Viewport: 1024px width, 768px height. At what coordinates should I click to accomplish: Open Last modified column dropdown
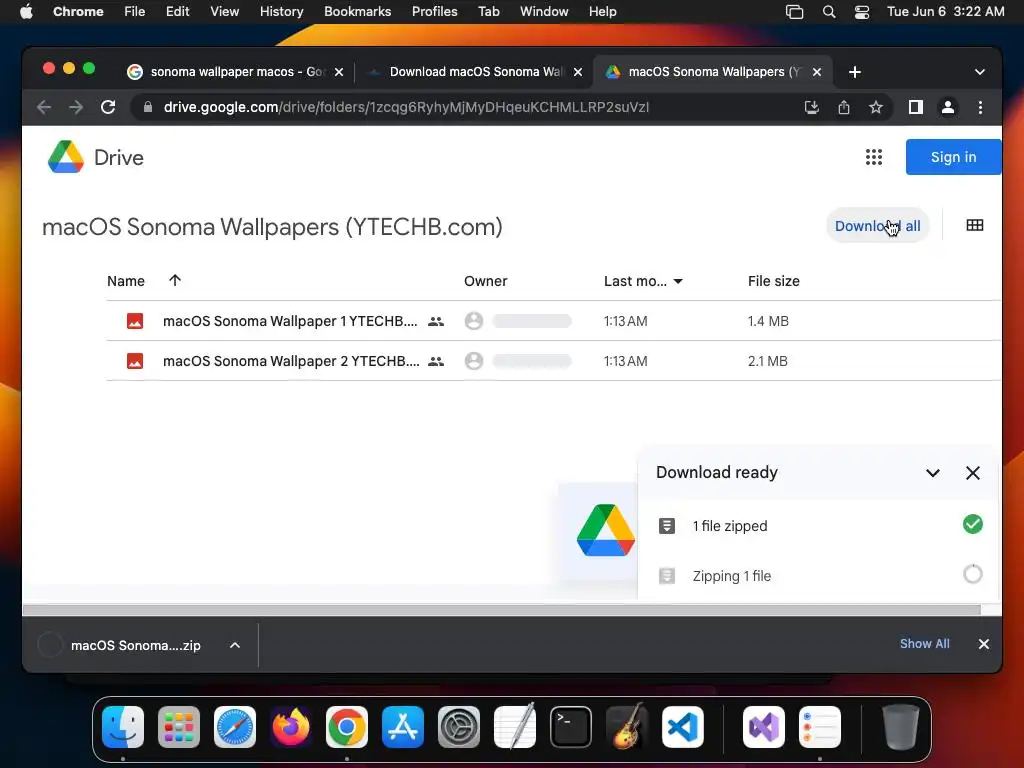(678, 281)
